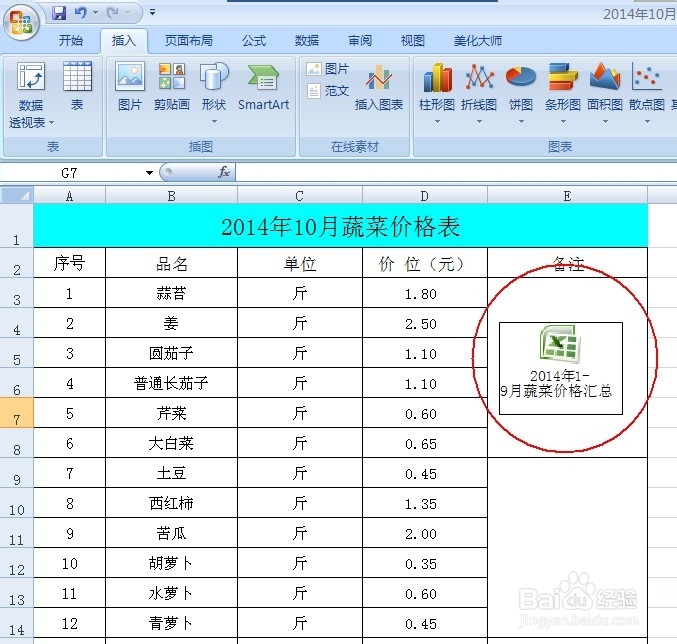Insert a table with the 表 icon

pyautogui.click(x=77, y=86)
